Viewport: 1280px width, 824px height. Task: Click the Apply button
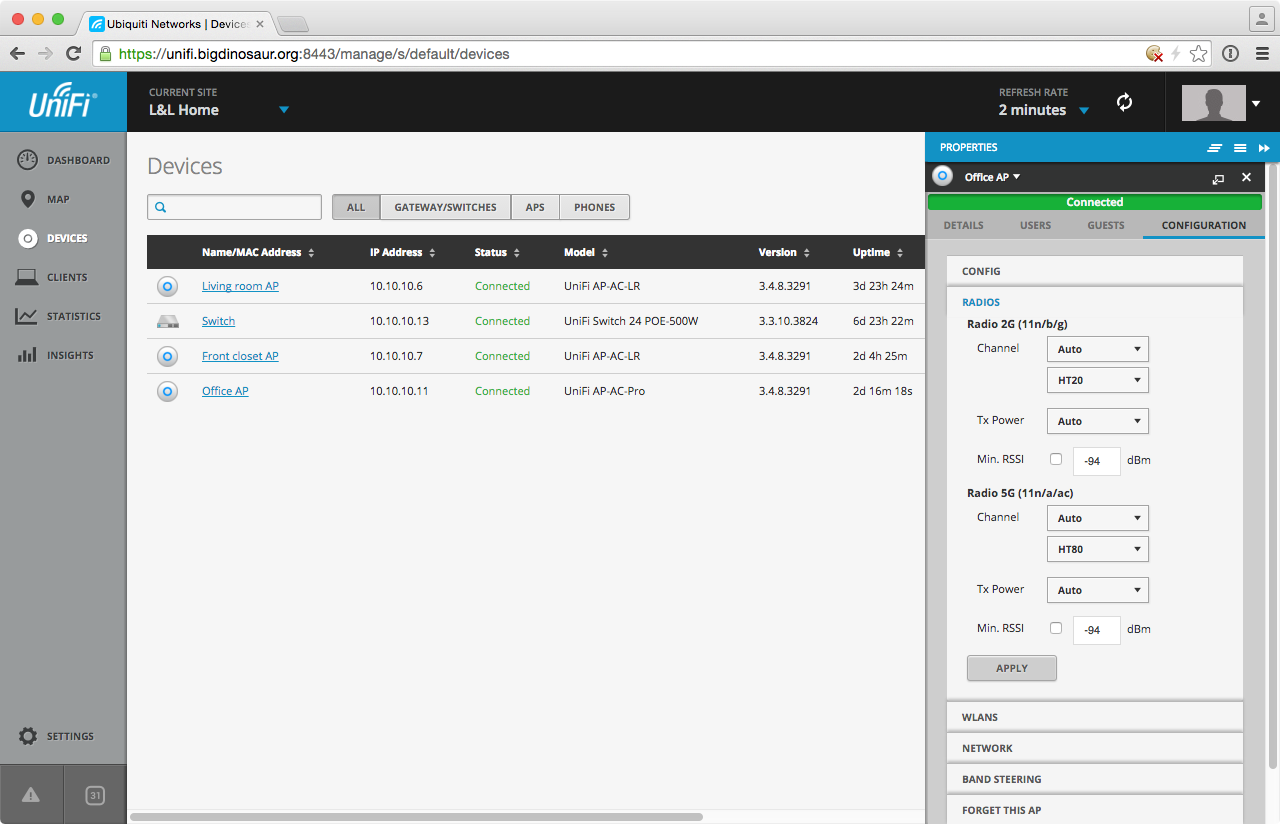[1011, 668]
